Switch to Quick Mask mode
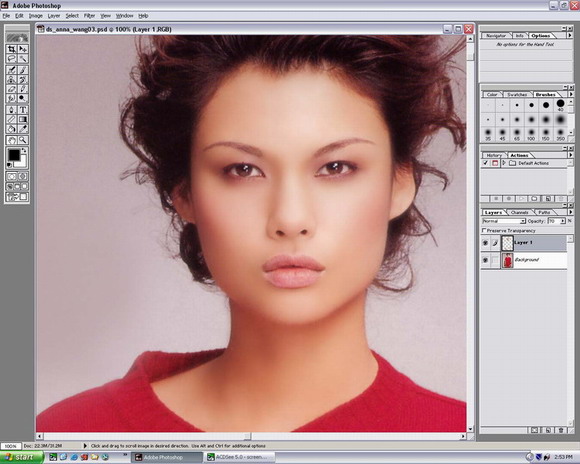 coord(23,176)
